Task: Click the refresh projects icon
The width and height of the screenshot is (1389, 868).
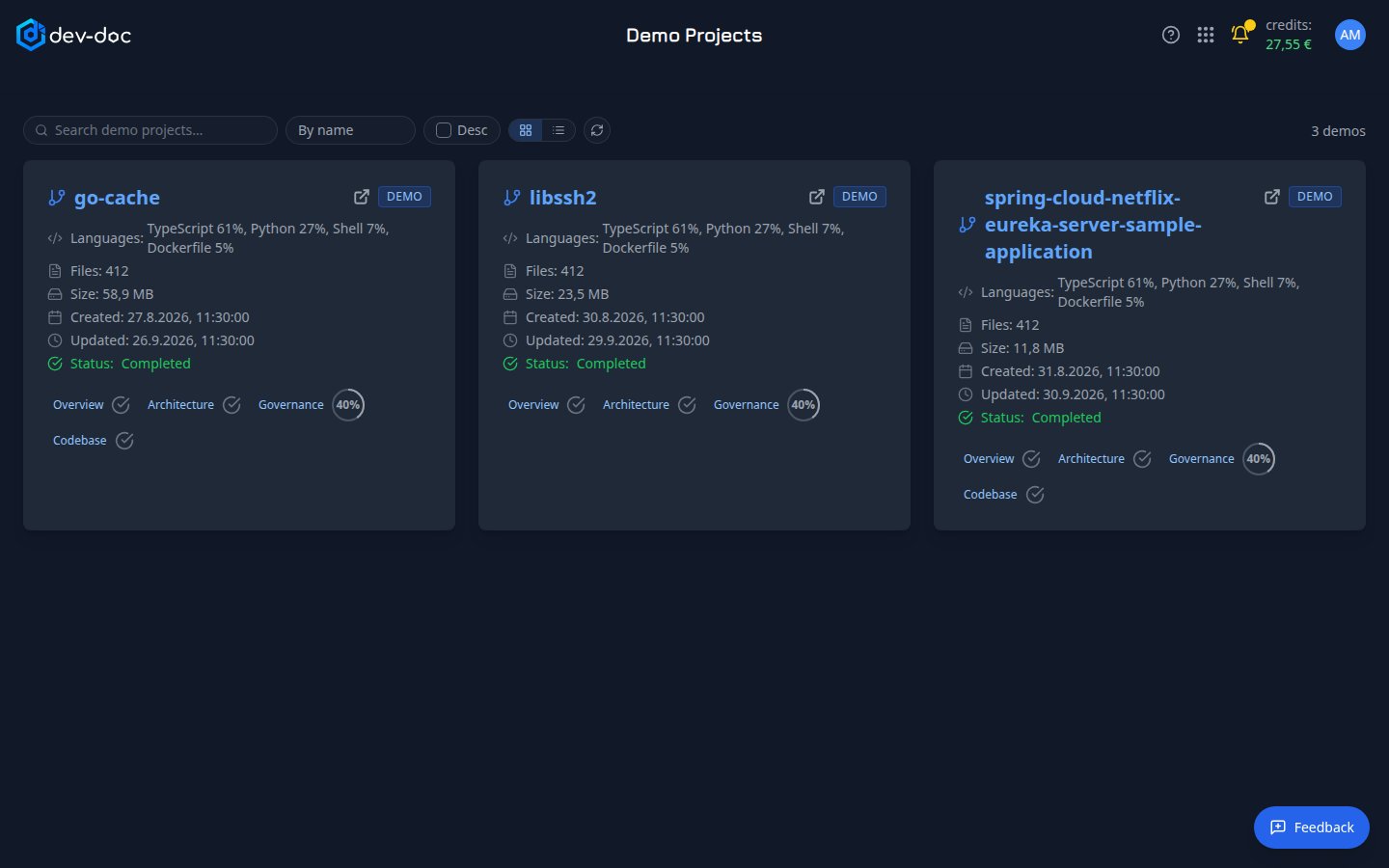Action: (x=597, y=130)
